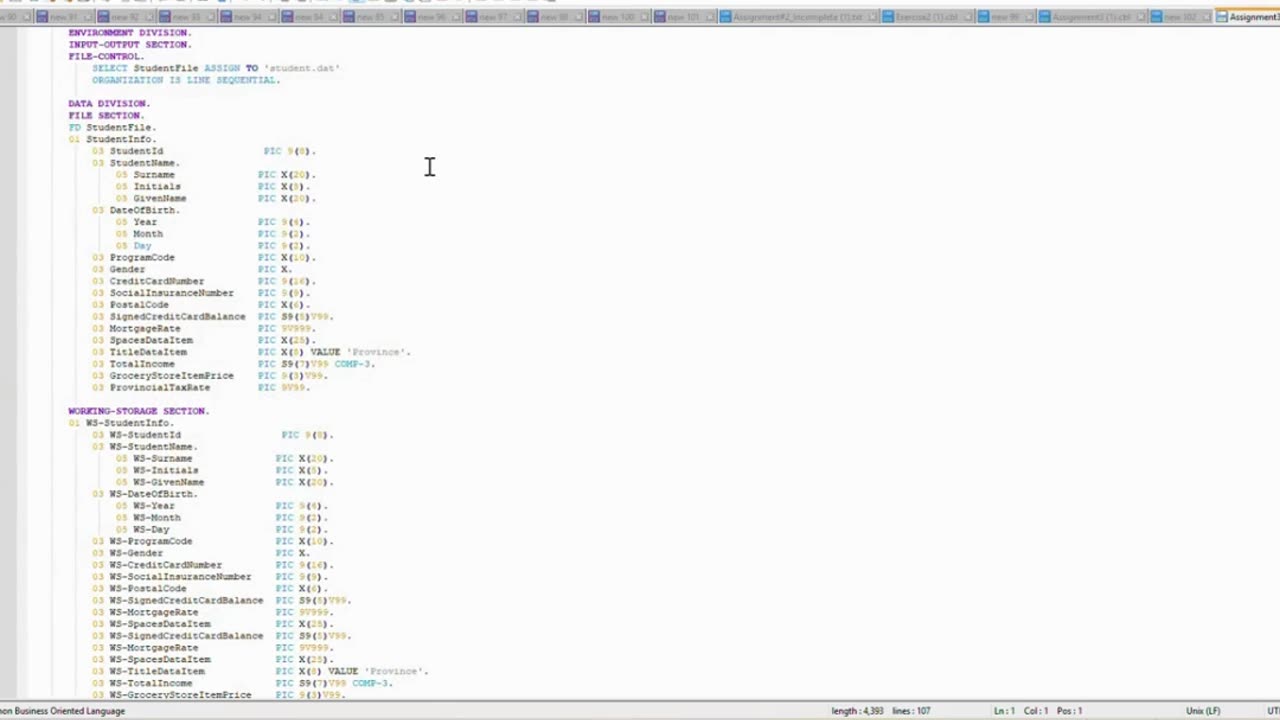Click the file icon on new 102 tab
1280x720 pixels.
pyautogui.click(x=1157, y=17)
